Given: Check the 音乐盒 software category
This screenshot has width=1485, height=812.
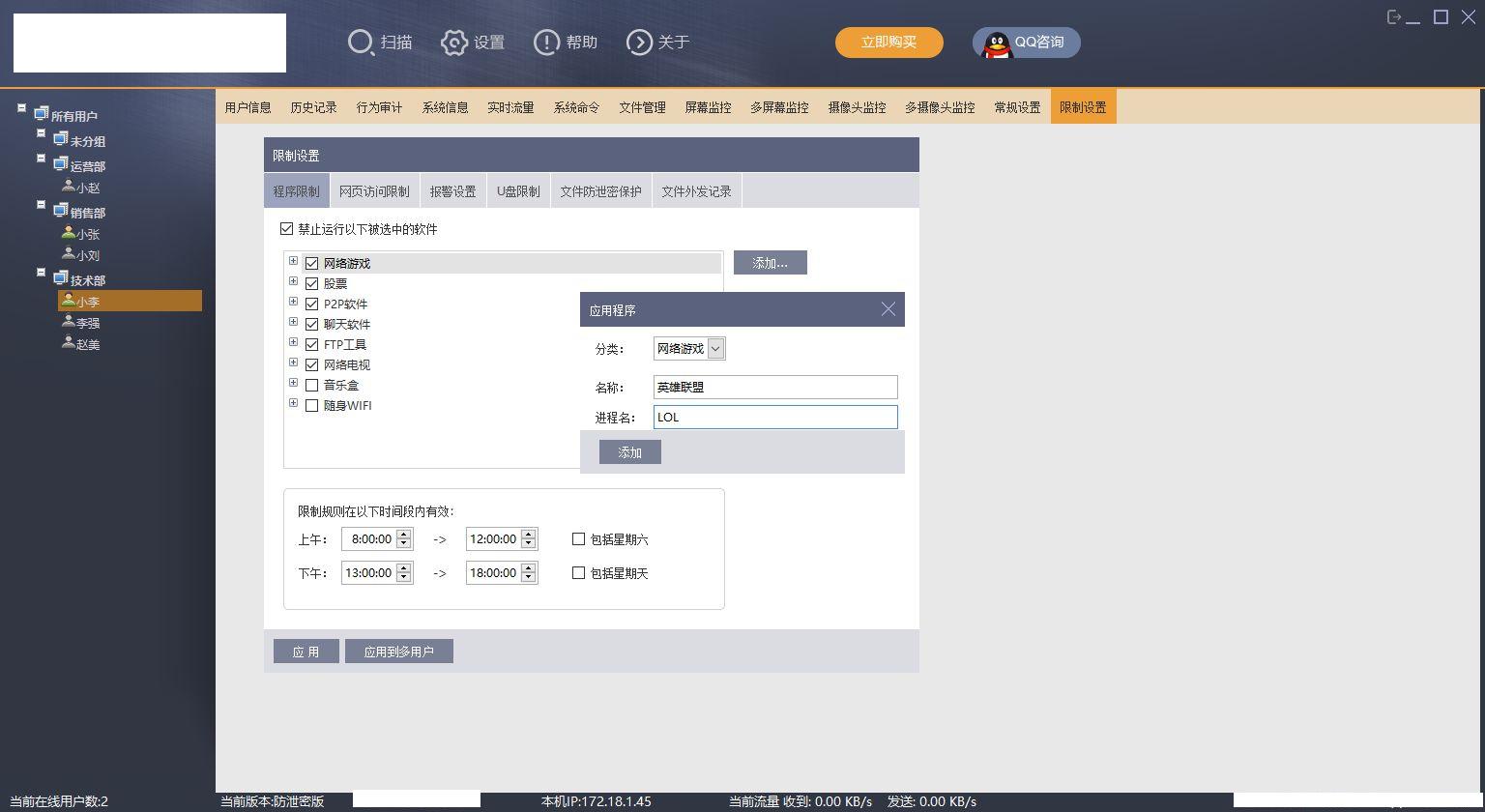Looking at the screenshot, I should coord(311,385).
